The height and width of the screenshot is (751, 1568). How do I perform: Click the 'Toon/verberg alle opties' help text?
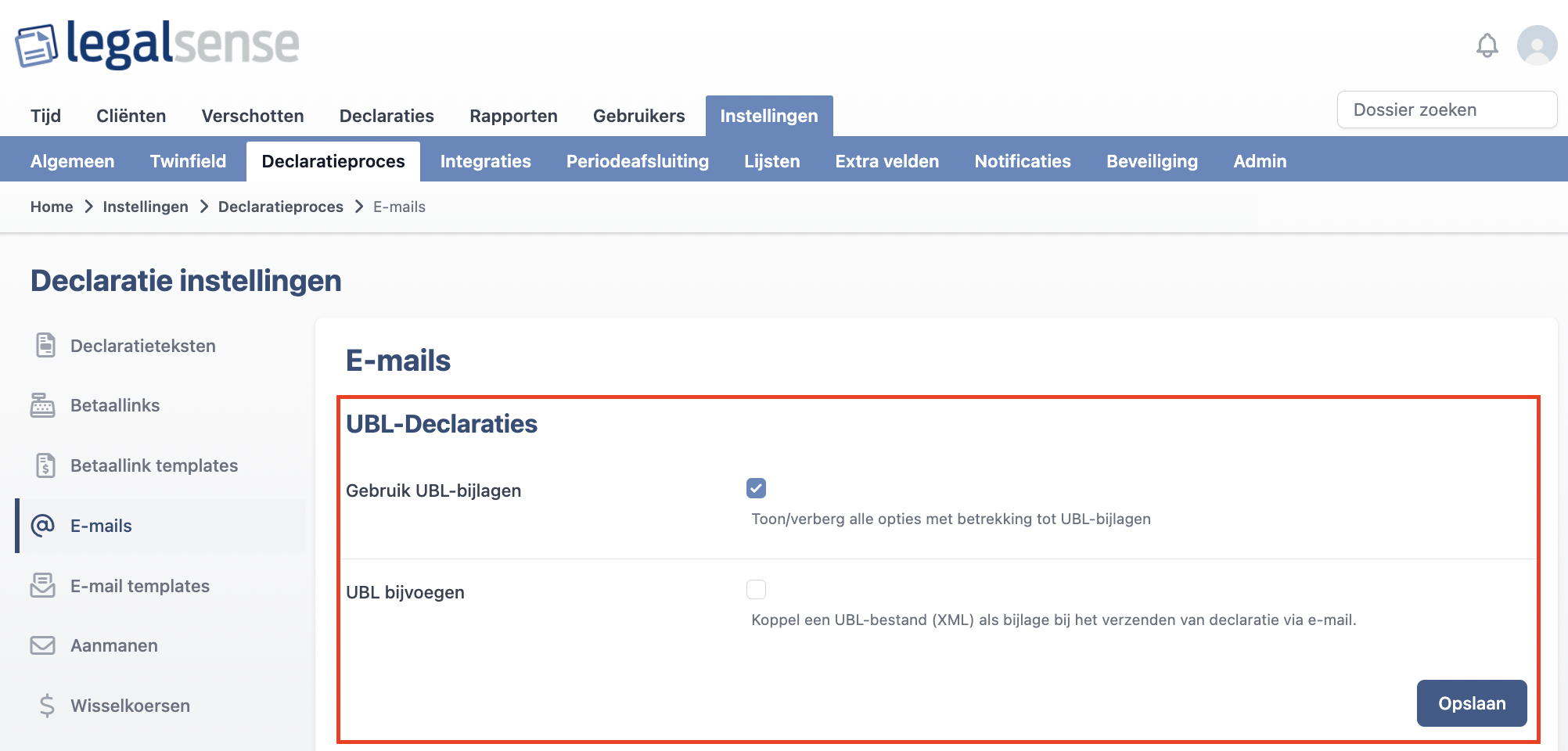pyautogui.click(x=951, y=519)
